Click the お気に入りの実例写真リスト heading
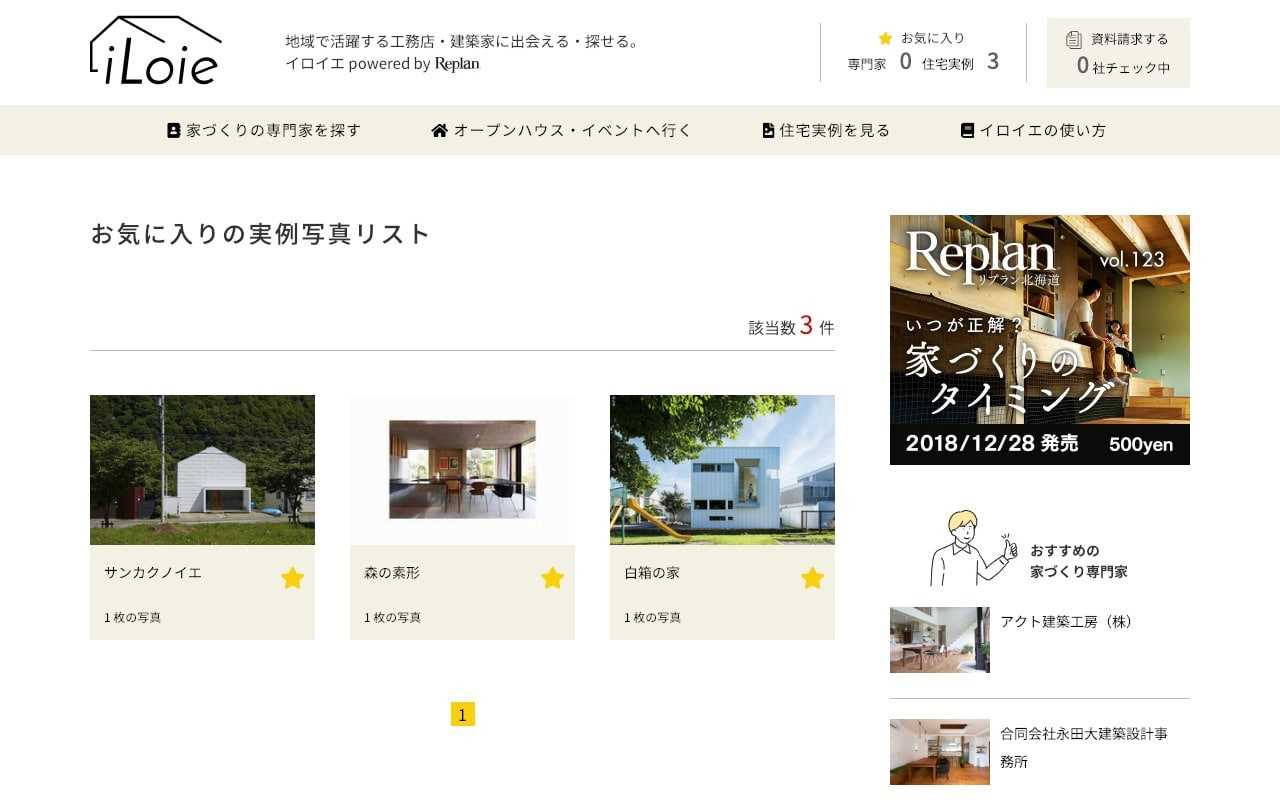 coord(260,234)
